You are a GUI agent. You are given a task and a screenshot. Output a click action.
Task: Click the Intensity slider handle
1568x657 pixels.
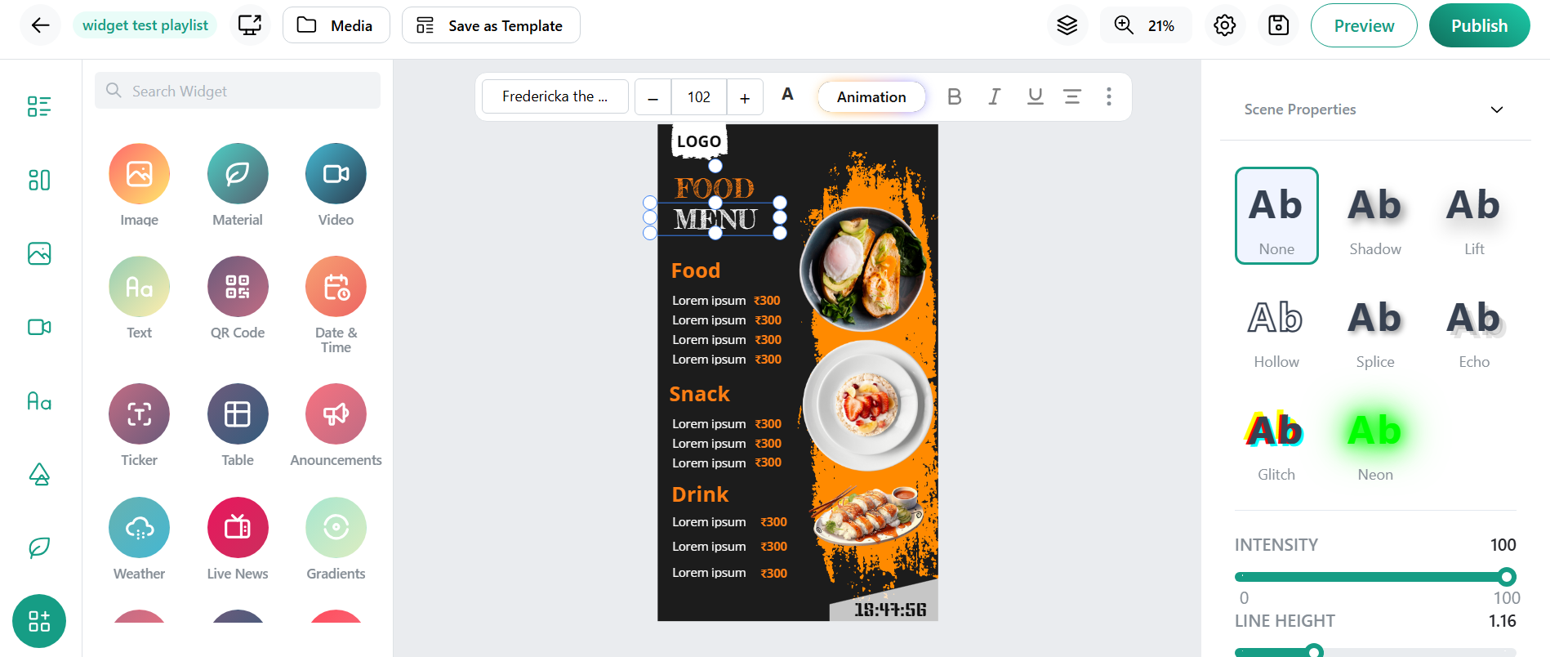(x=1508, y=576)
